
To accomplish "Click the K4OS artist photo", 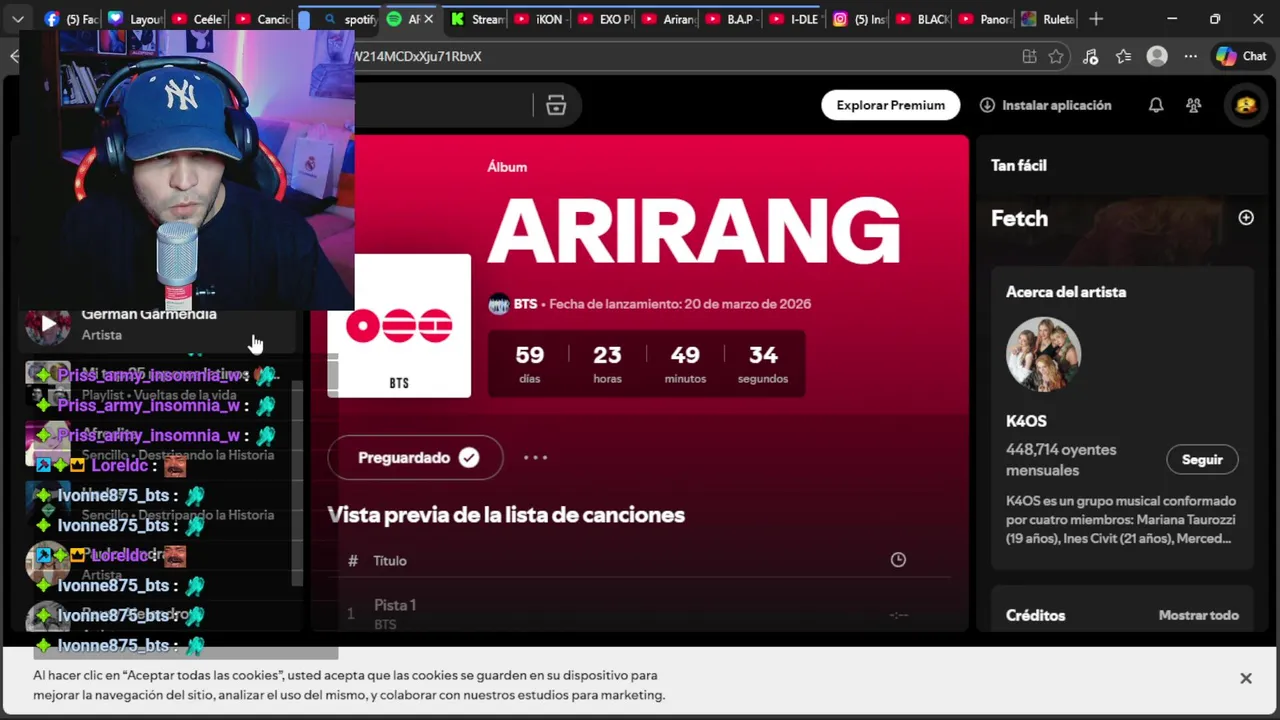I will 1043,354.
